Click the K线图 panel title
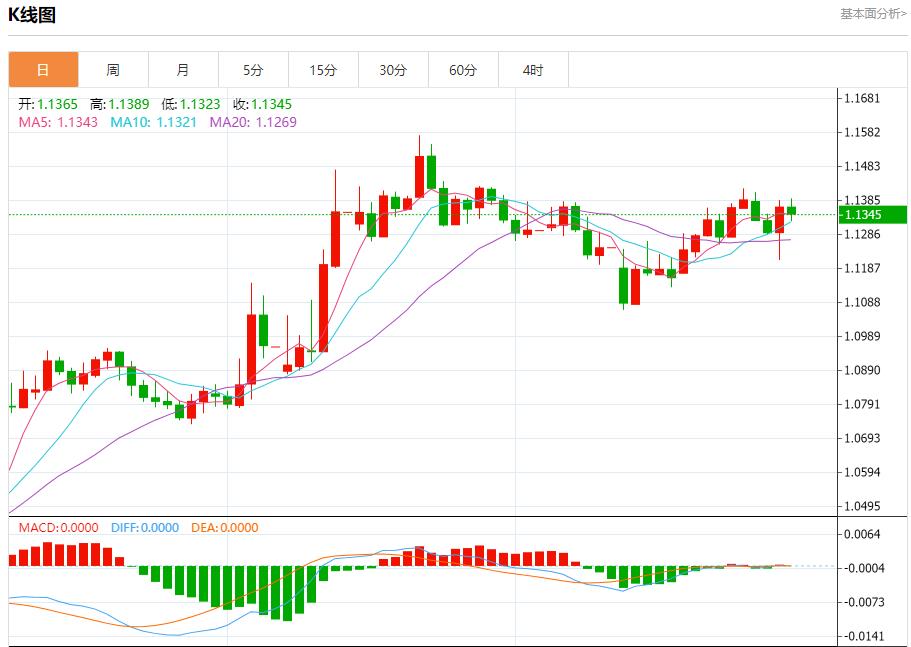 [x=33, y=14]
